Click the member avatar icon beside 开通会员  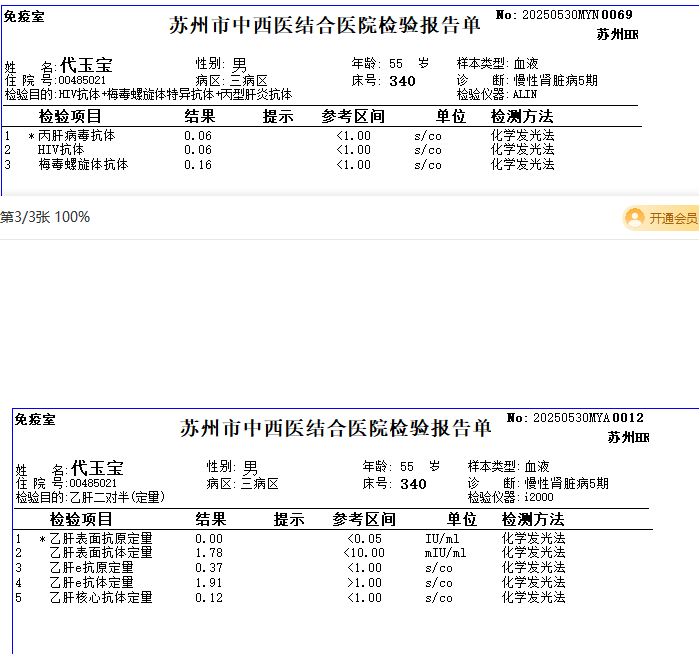pos(635,218)
